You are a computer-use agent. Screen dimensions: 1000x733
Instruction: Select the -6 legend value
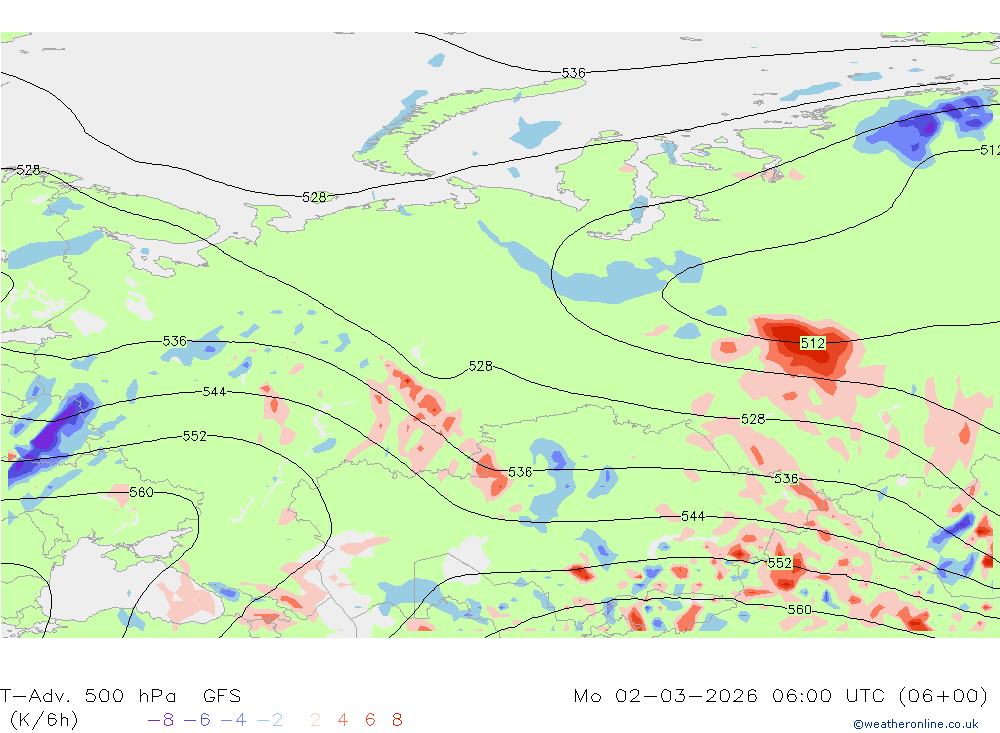197,720
